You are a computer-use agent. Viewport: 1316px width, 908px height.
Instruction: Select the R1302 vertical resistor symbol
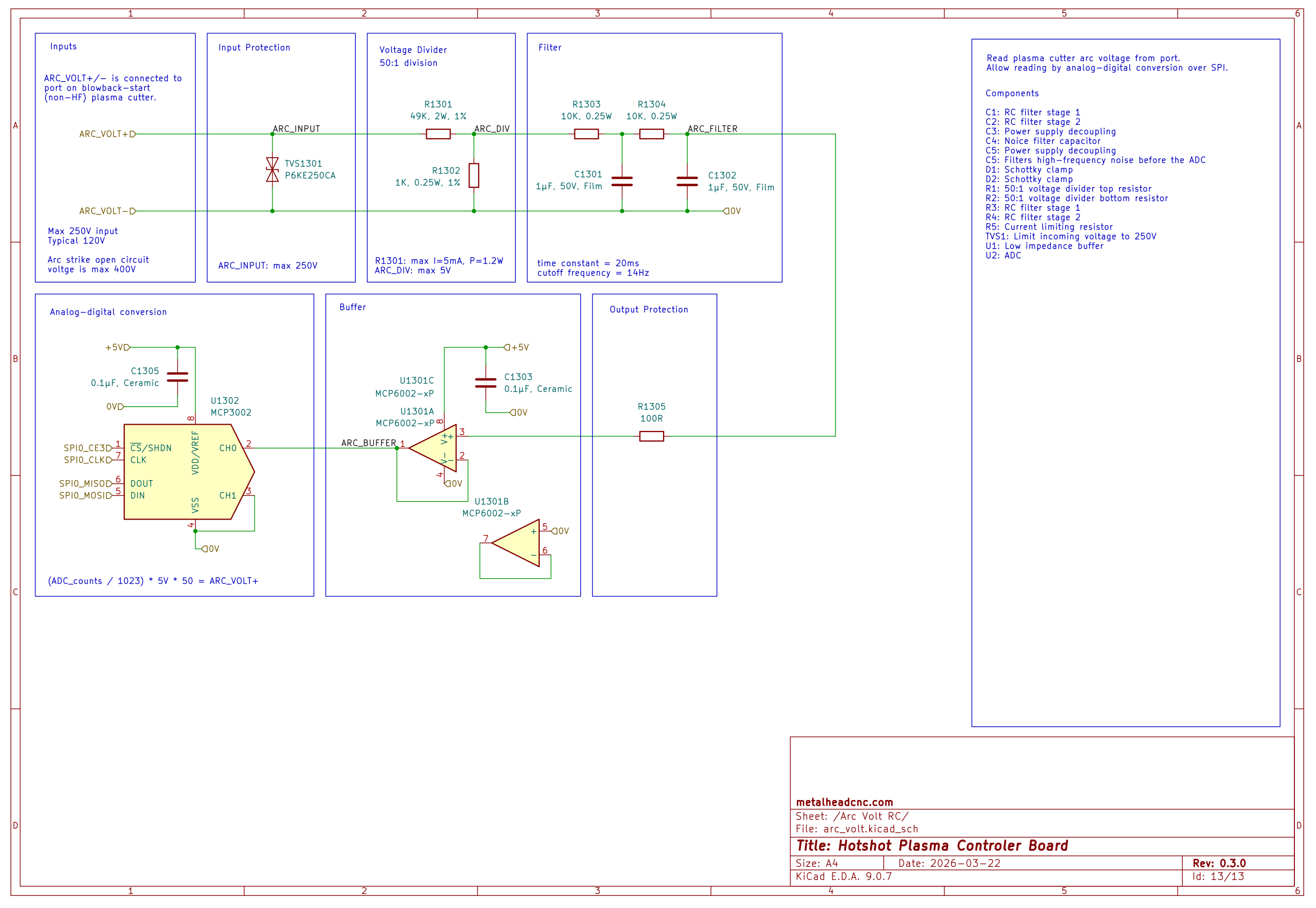(473, 175)
